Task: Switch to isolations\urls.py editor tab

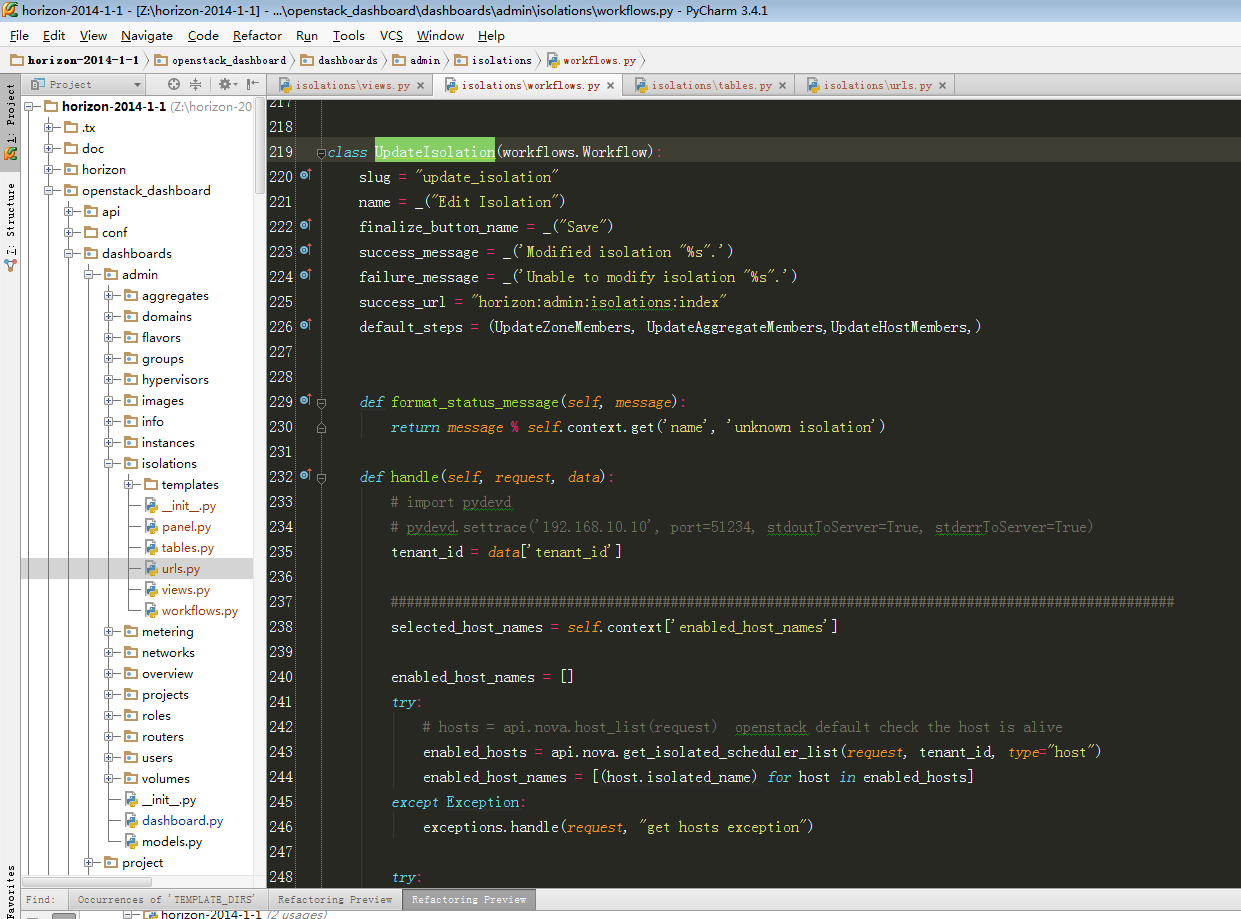Action: [877, 86]
